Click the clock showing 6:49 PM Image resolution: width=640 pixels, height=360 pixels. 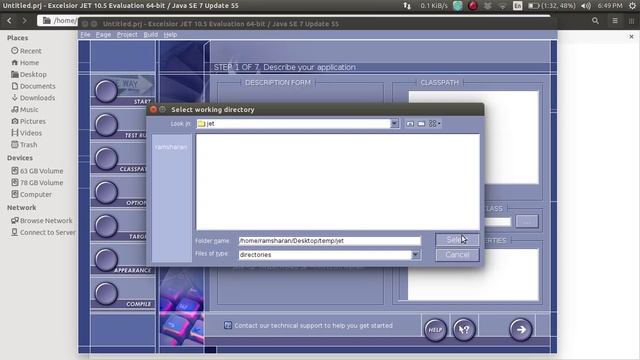(610, 6)
